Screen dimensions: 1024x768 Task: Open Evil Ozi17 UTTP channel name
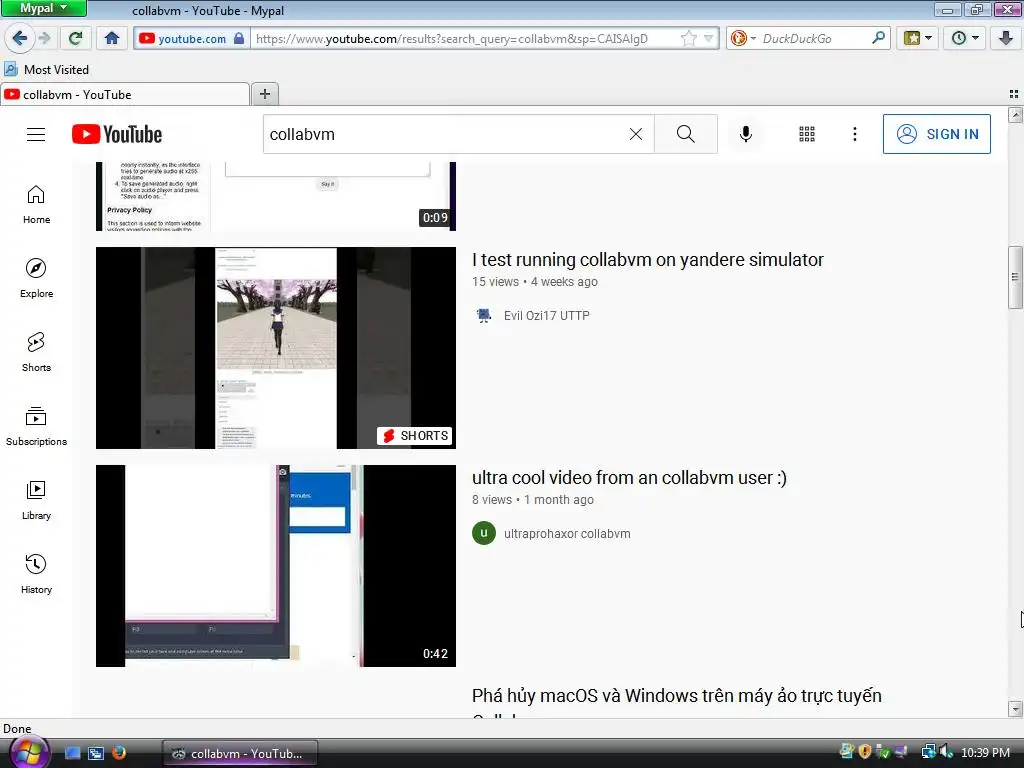(547, 315)
